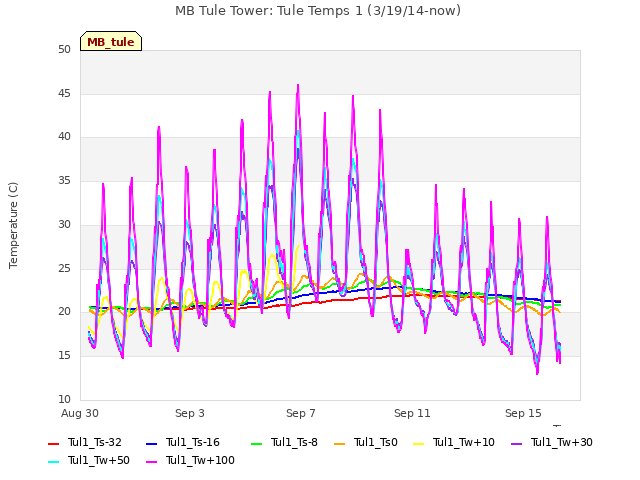Click the cyan Tul1_Tw+50 color swatch
640x480 pixels.
click(x=53, y=462)
